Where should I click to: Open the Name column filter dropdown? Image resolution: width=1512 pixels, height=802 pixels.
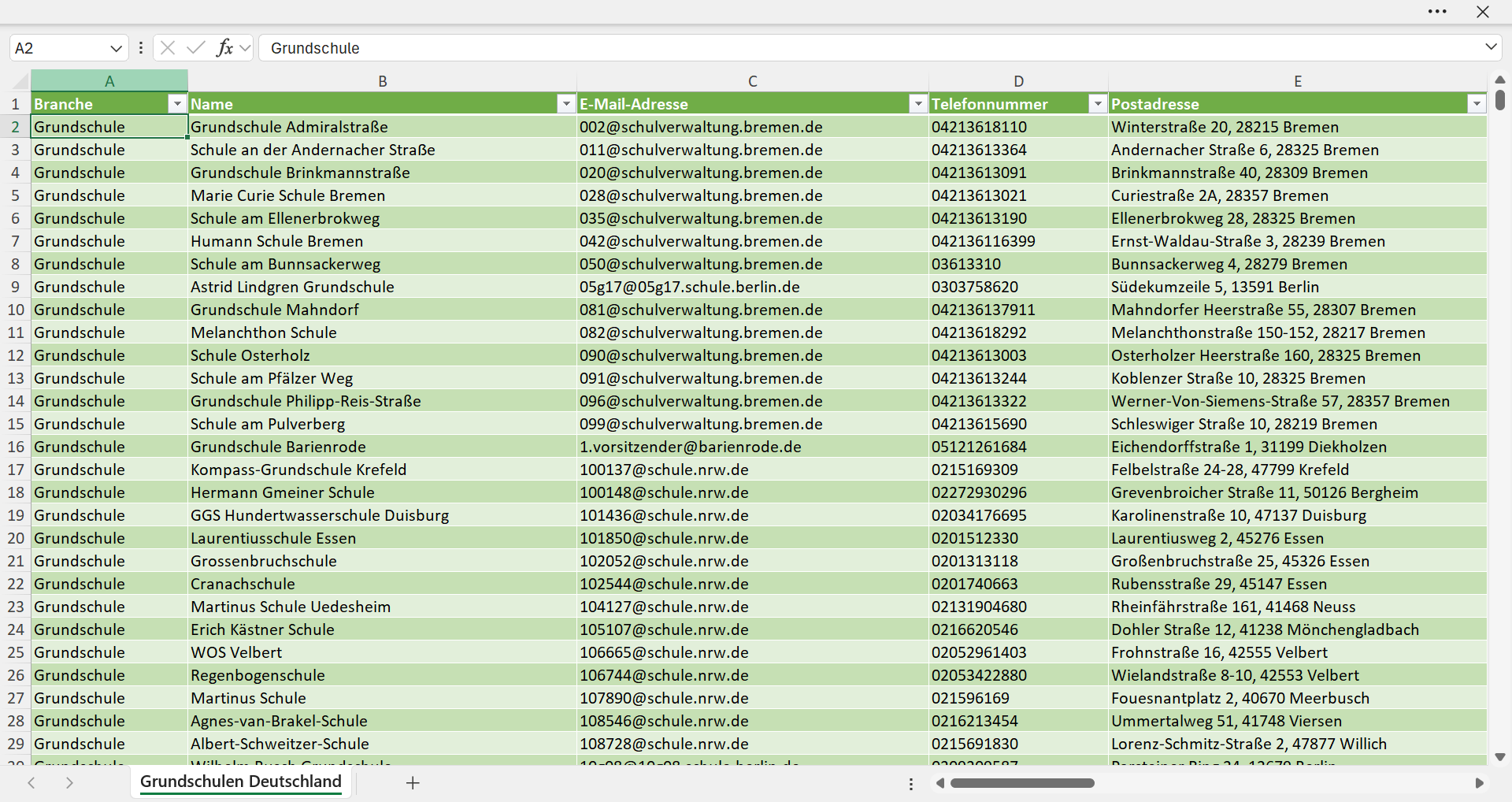point(566,104)
